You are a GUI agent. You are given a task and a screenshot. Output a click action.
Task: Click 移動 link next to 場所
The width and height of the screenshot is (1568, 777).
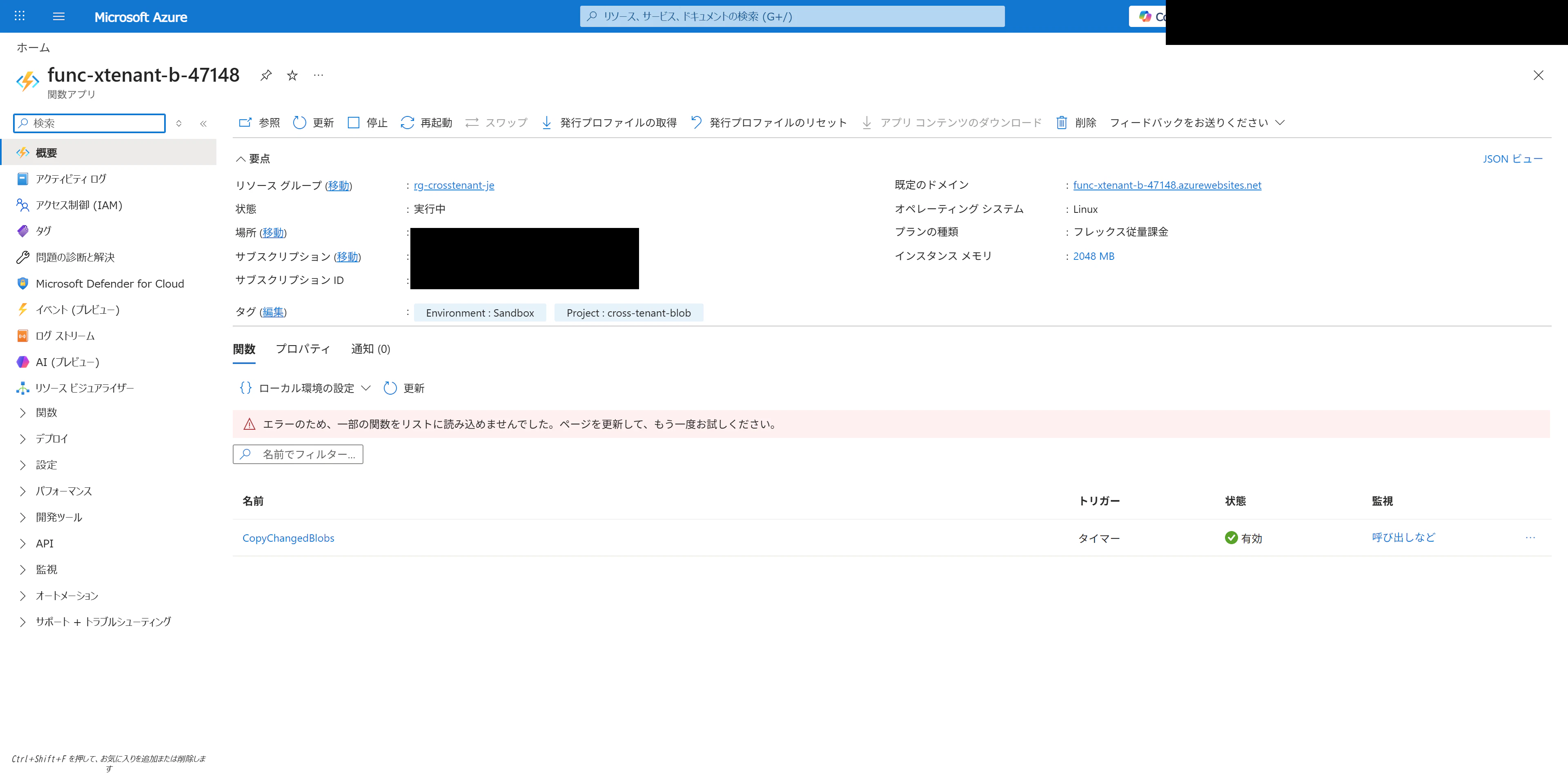(x=273, y=232)
